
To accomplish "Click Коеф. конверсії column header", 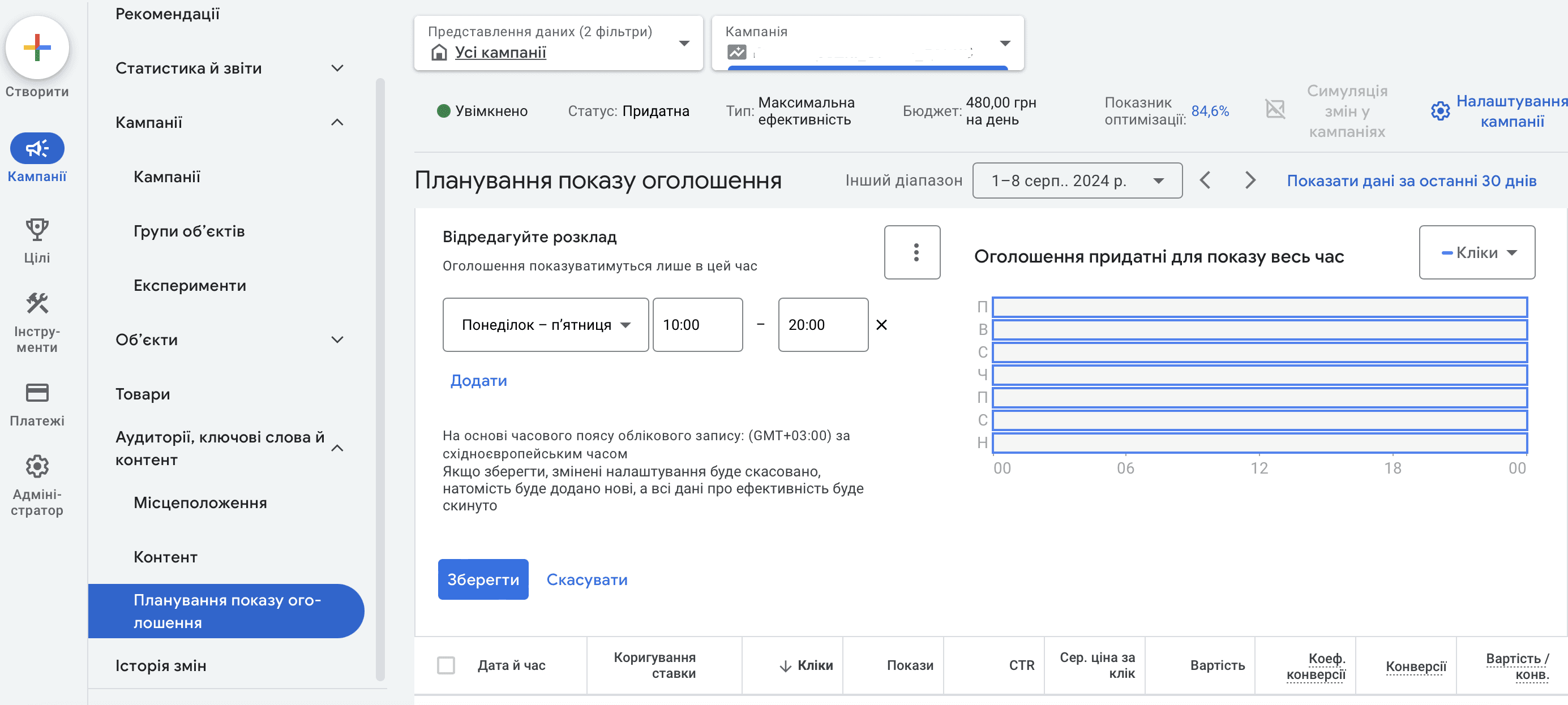I will click(1316, 667).
